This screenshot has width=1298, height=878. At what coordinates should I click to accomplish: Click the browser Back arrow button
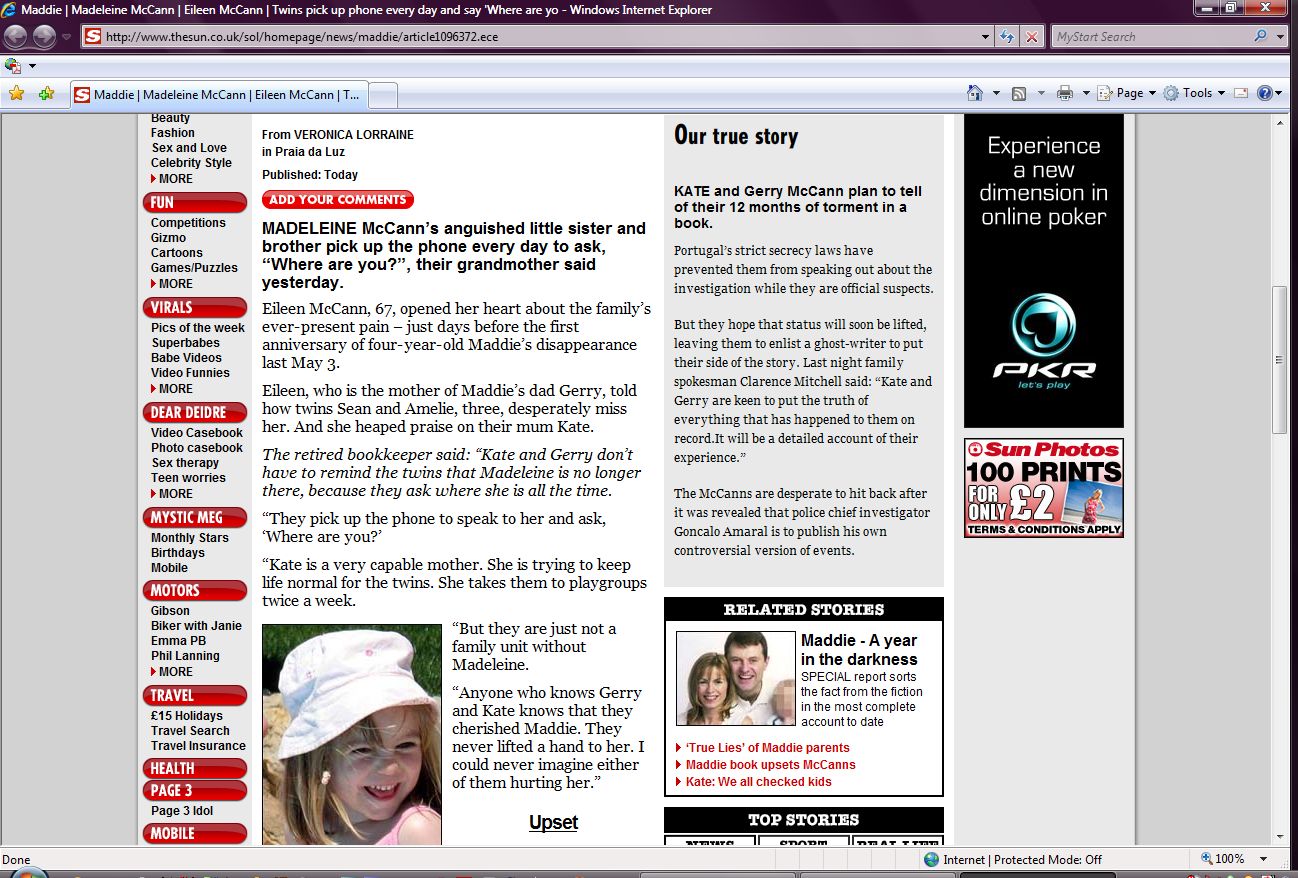point(16,37)
